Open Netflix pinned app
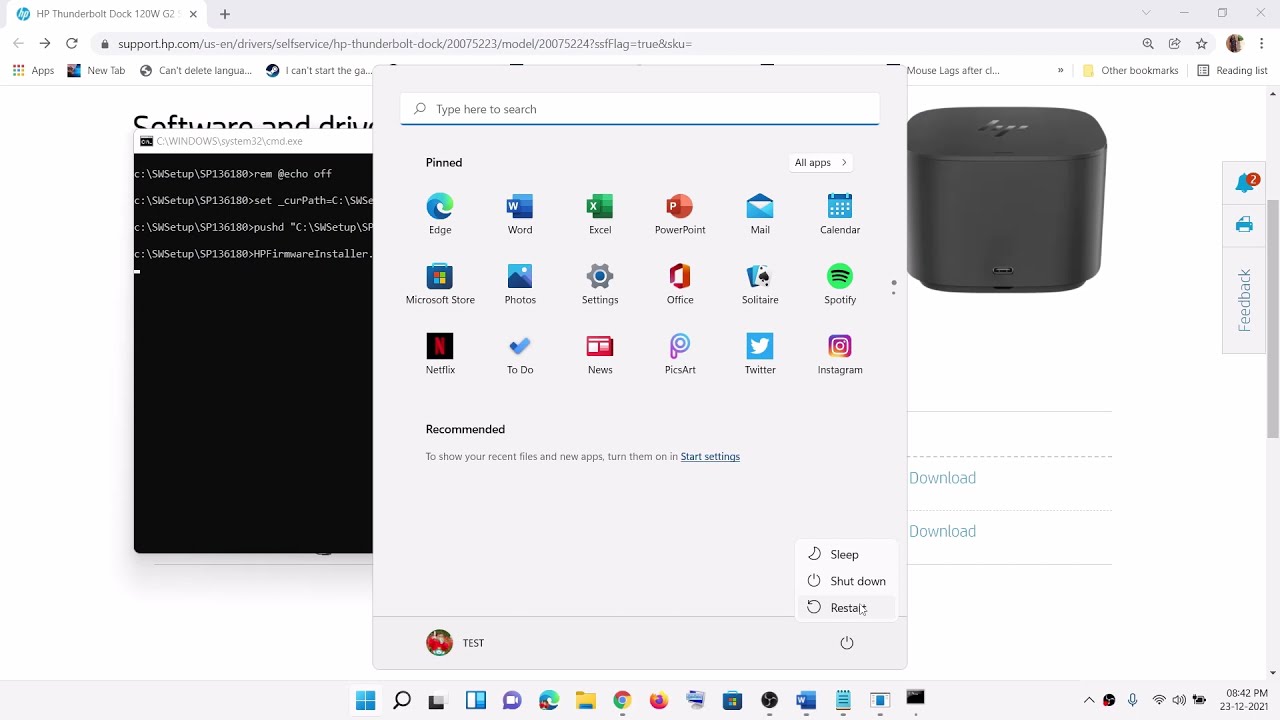The width and height of the screenshot is (1280, 720). point(440,355)
